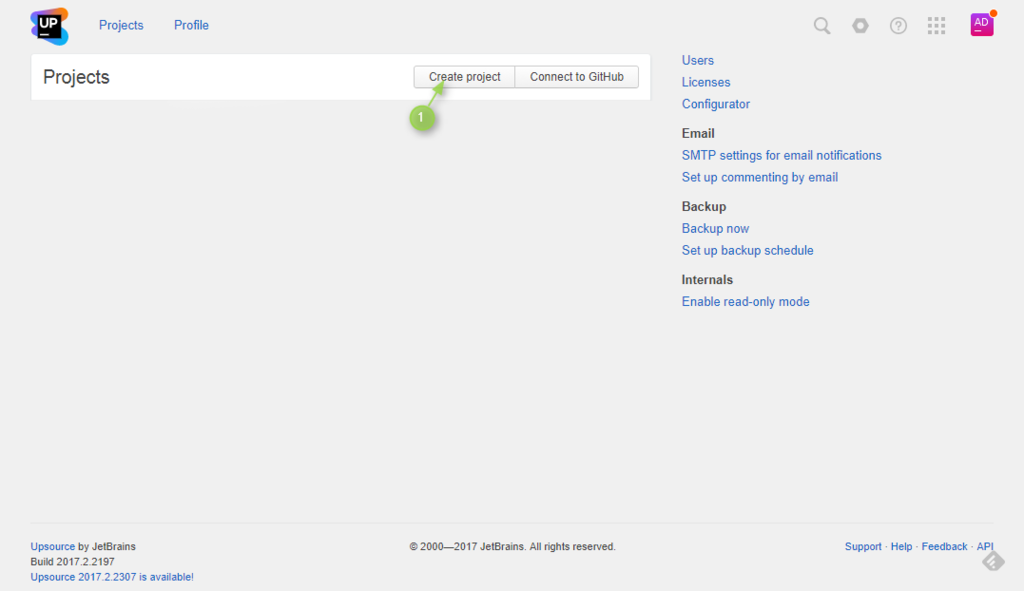Click the Upsource logo icon
The width and height of the screenshot is (1024, 591).
pos(50,26)
